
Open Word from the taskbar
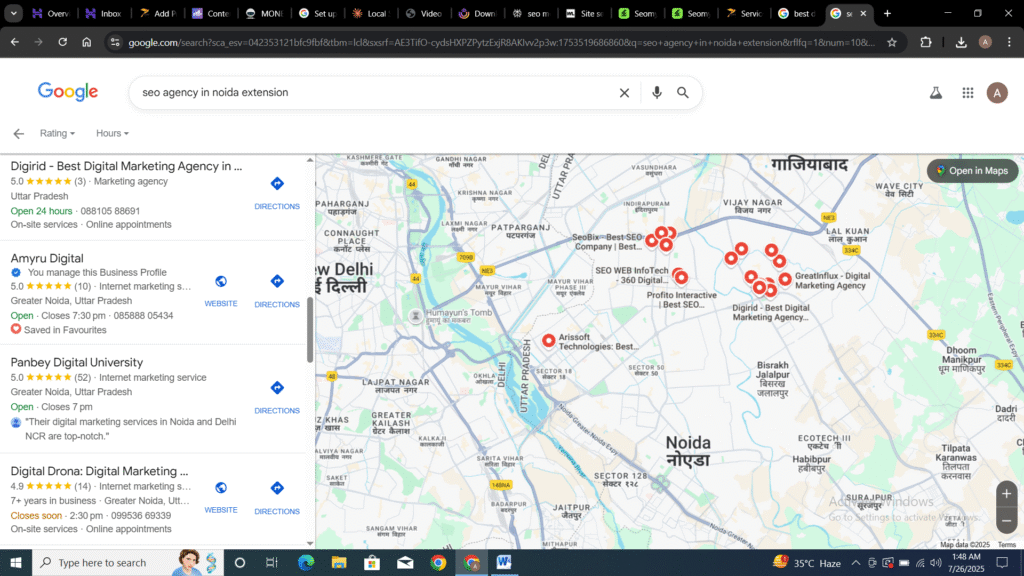(x=504, y=562)
